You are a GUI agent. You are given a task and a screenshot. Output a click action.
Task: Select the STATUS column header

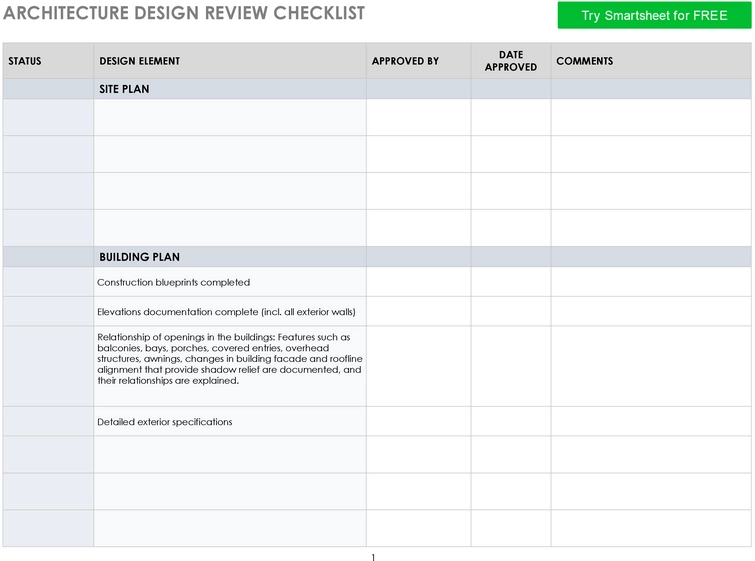point(48,61)
